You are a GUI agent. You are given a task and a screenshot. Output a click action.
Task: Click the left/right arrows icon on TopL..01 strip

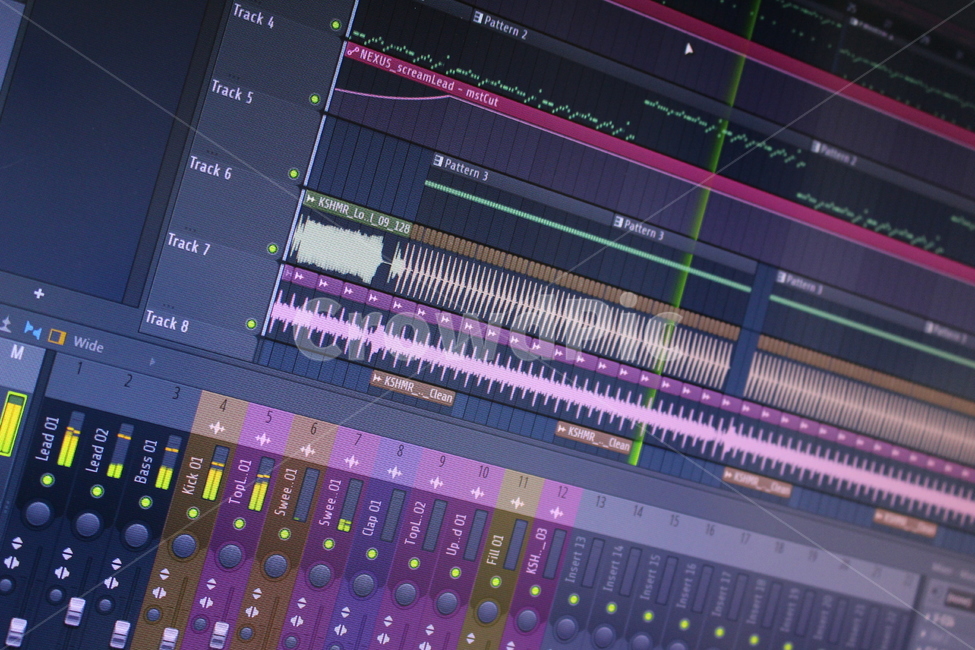coord(206,603)
